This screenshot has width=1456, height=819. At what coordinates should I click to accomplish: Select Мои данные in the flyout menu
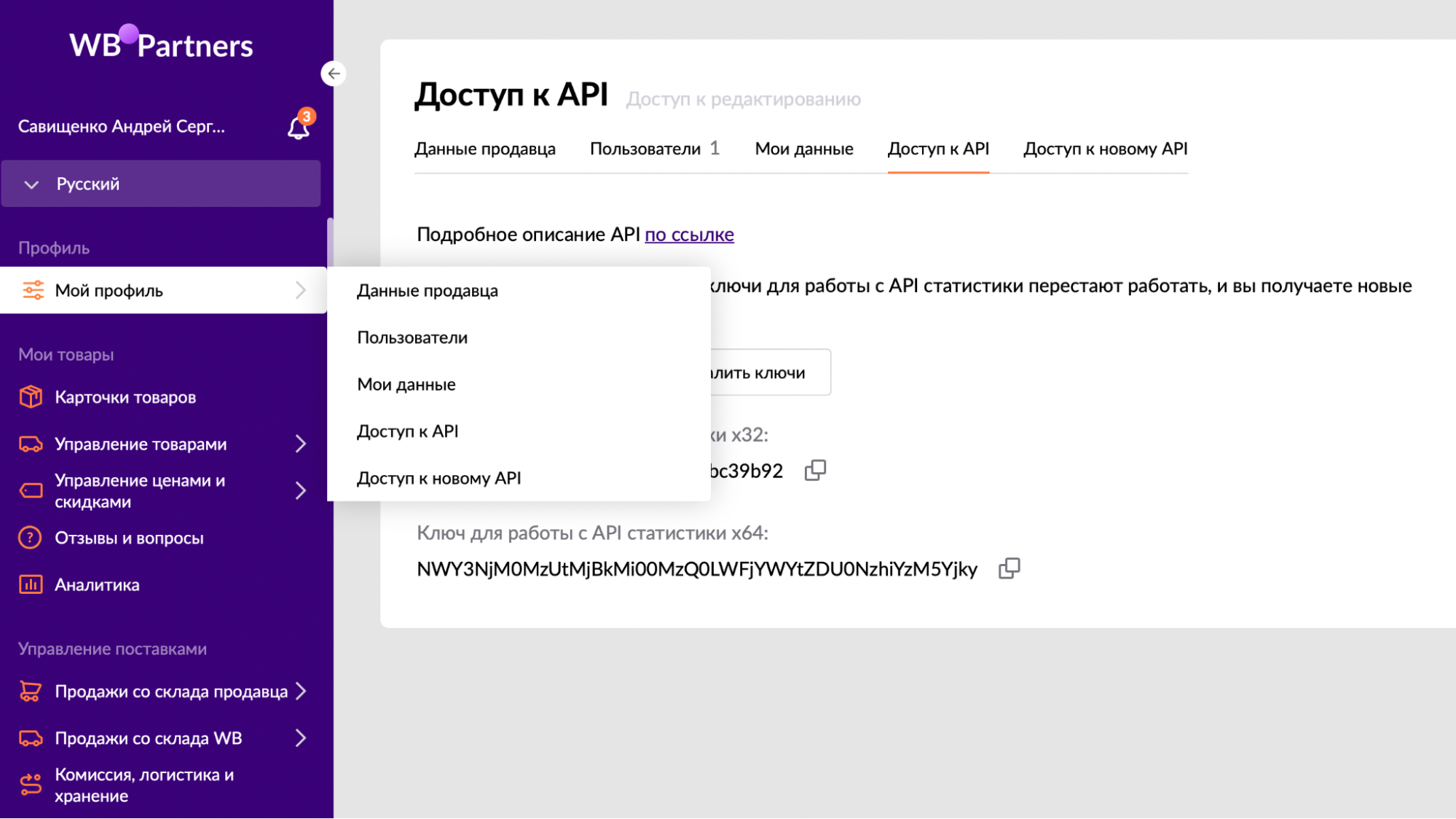[x=406, y=384]
